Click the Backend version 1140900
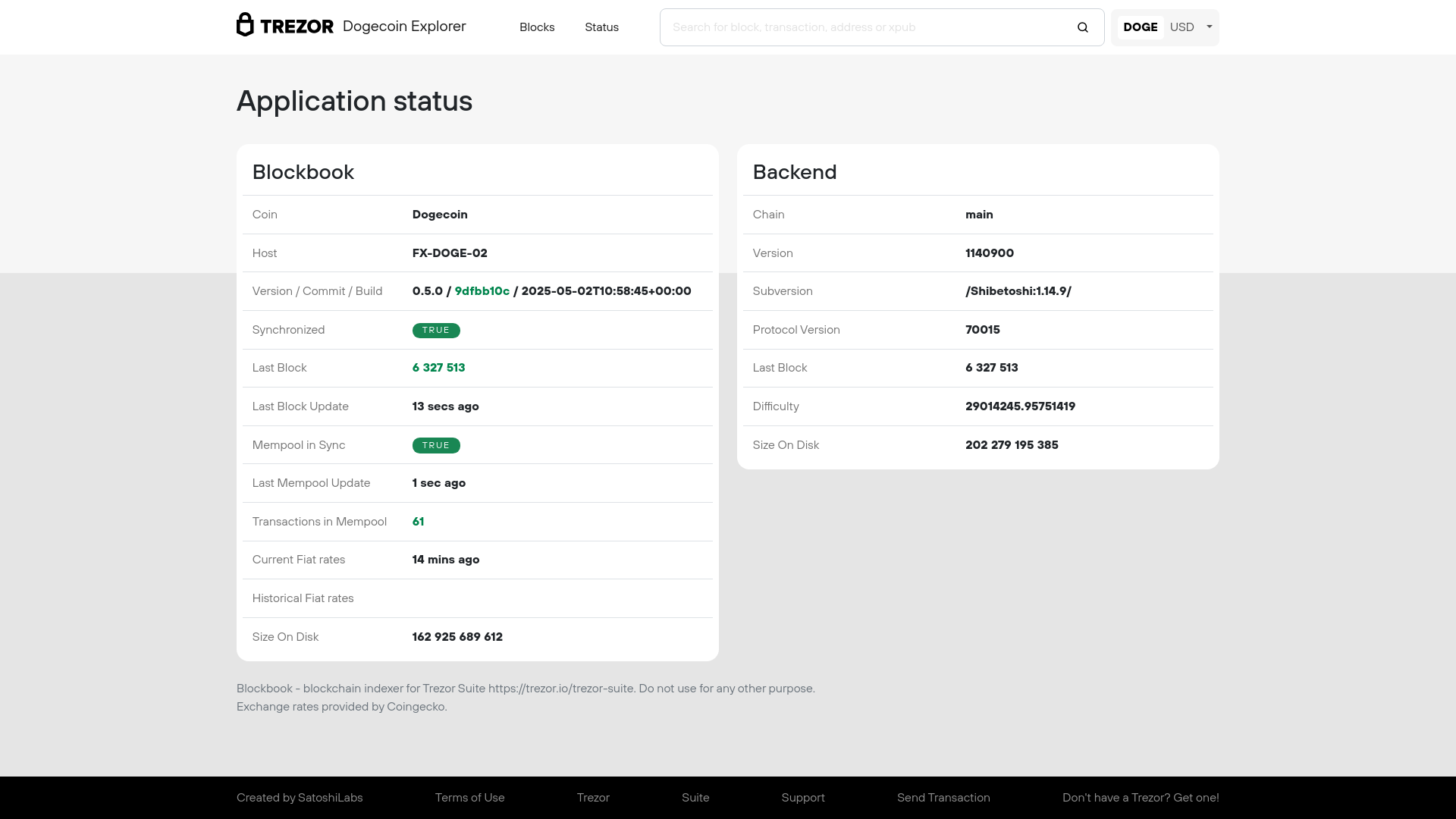The height and width of the screenshot is (819, 1456). click(990, 253)
